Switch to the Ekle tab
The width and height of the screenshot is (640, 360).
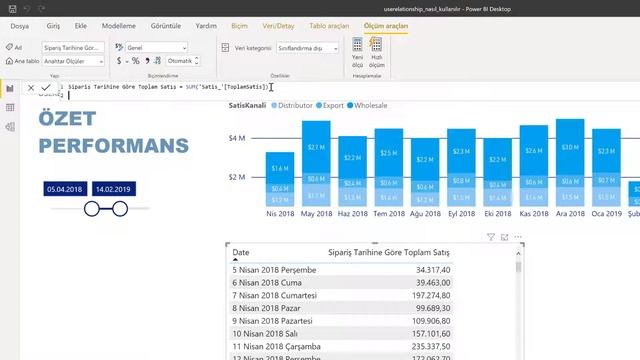pos(80,26)
